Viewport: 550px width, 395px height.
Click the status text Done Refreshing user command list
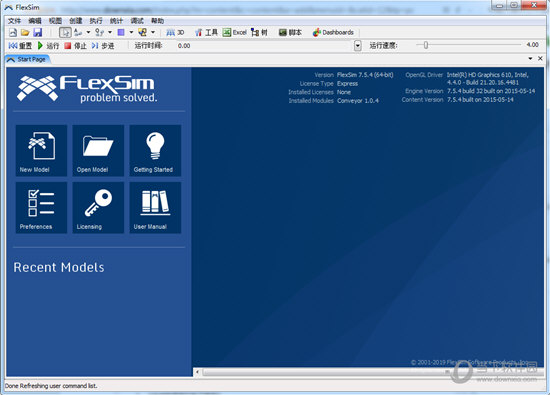(x=51, y=386)
